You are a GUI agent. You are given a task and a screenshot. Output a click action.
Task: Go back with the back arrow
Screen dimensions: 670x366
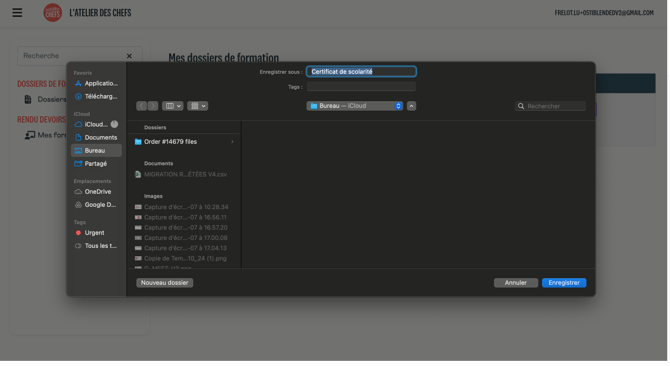(141, 106)
